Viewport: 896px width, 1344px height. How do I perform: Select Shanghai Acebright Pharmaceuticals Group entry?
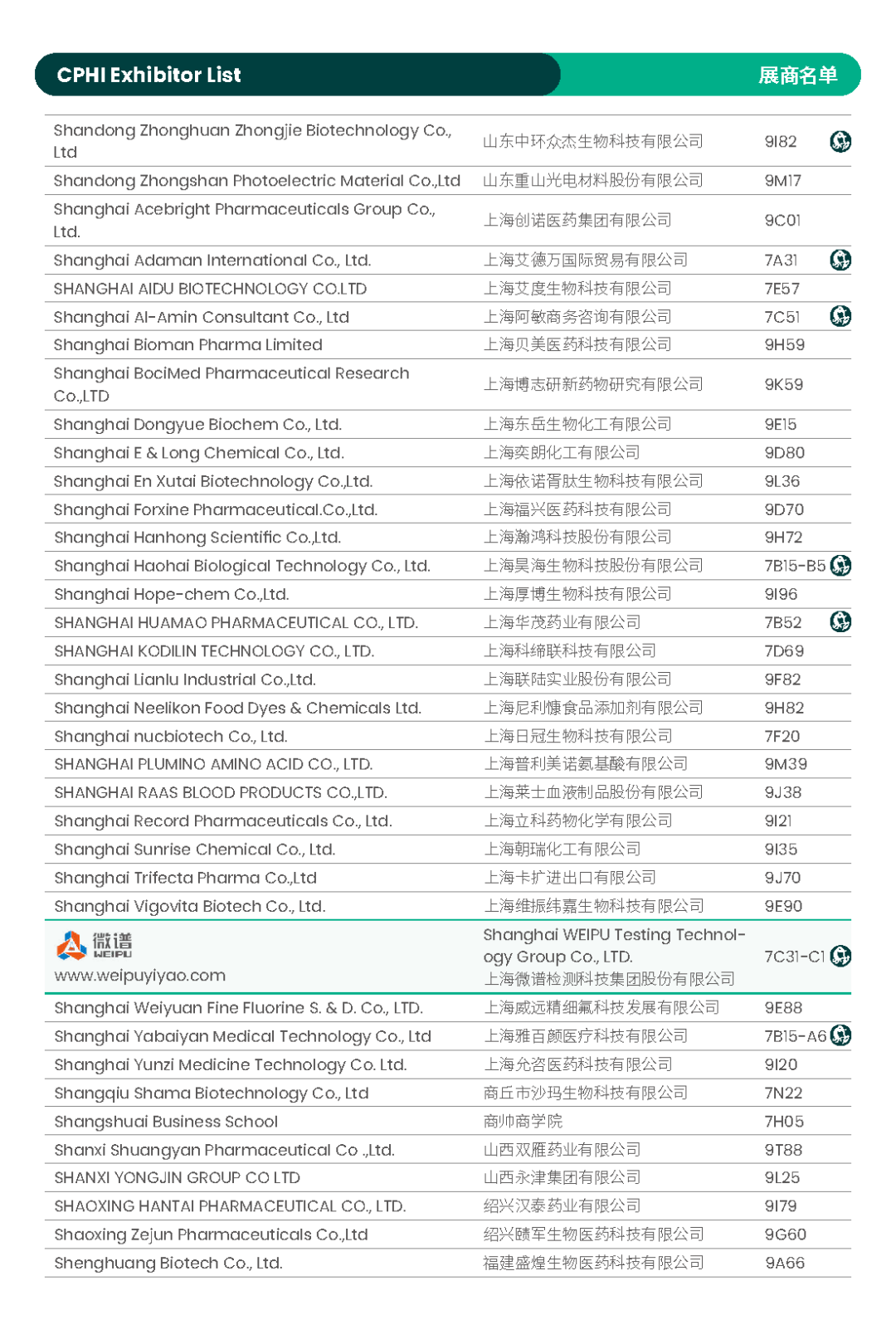pos(244,220)
